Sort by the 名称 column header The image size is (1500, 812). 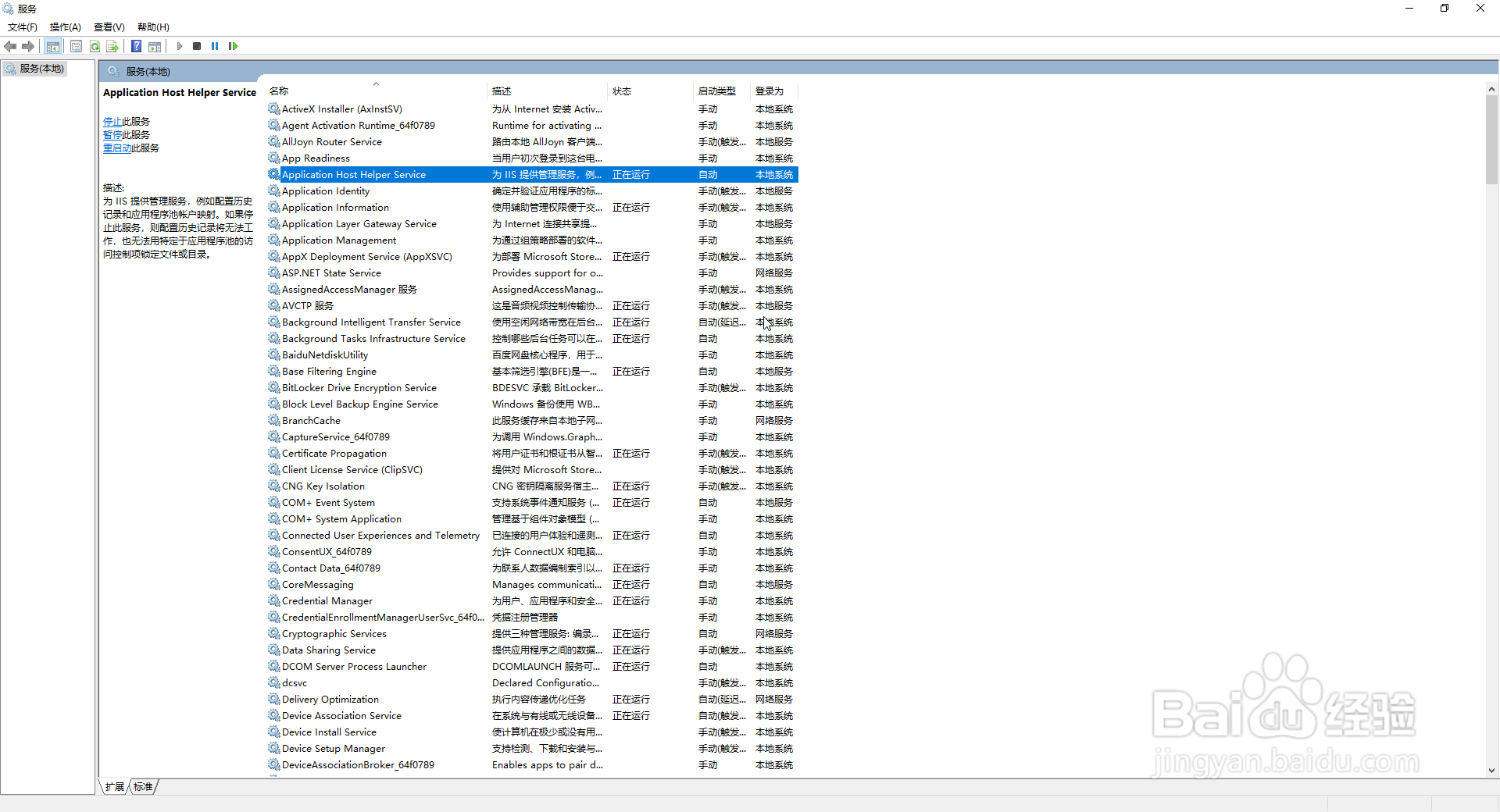pos(377,91)
